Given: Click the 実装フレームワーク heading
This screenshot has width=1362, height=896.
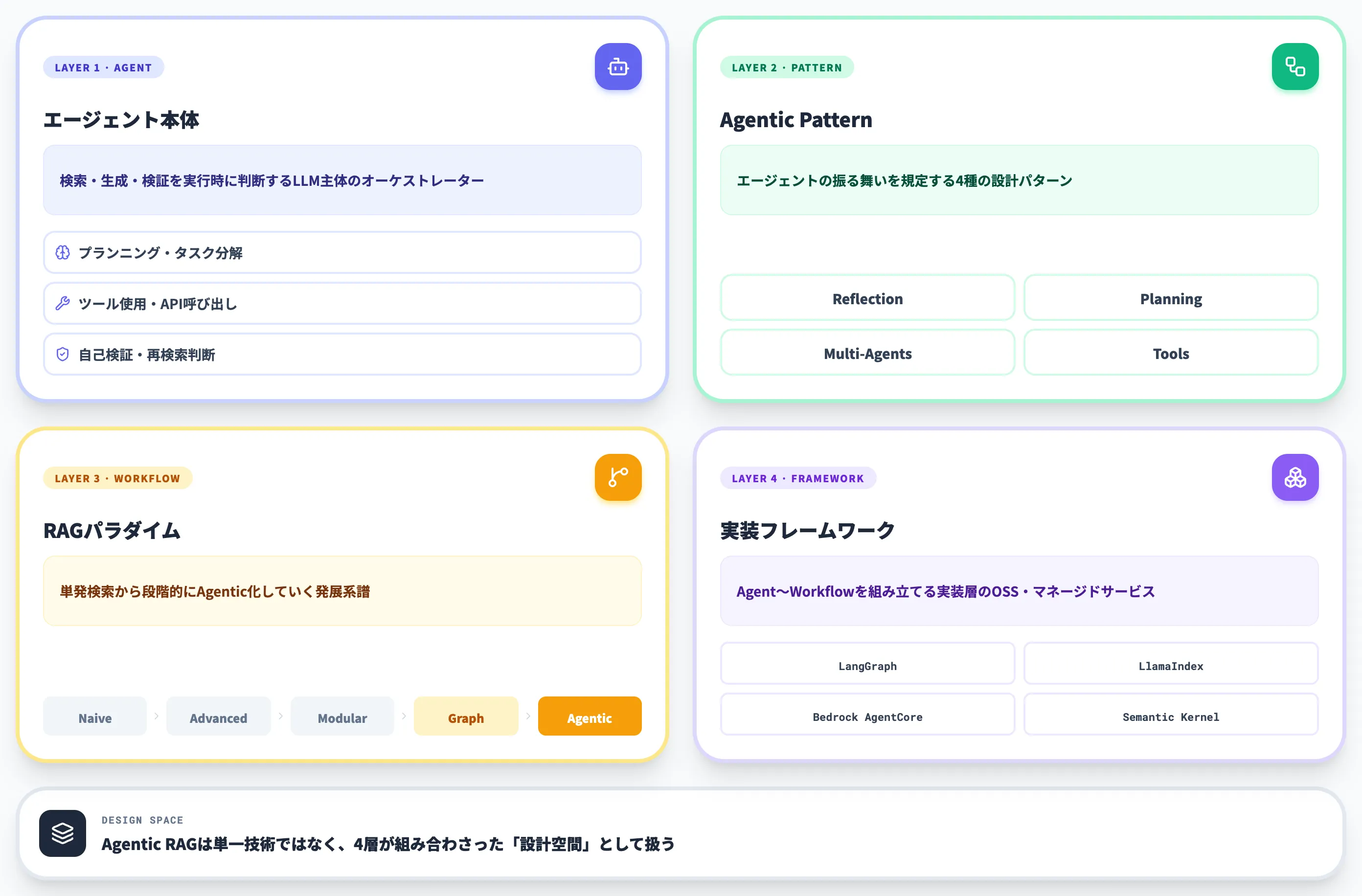Looking at the screenshot, I should pyautogui.click(x=808, y=530).
